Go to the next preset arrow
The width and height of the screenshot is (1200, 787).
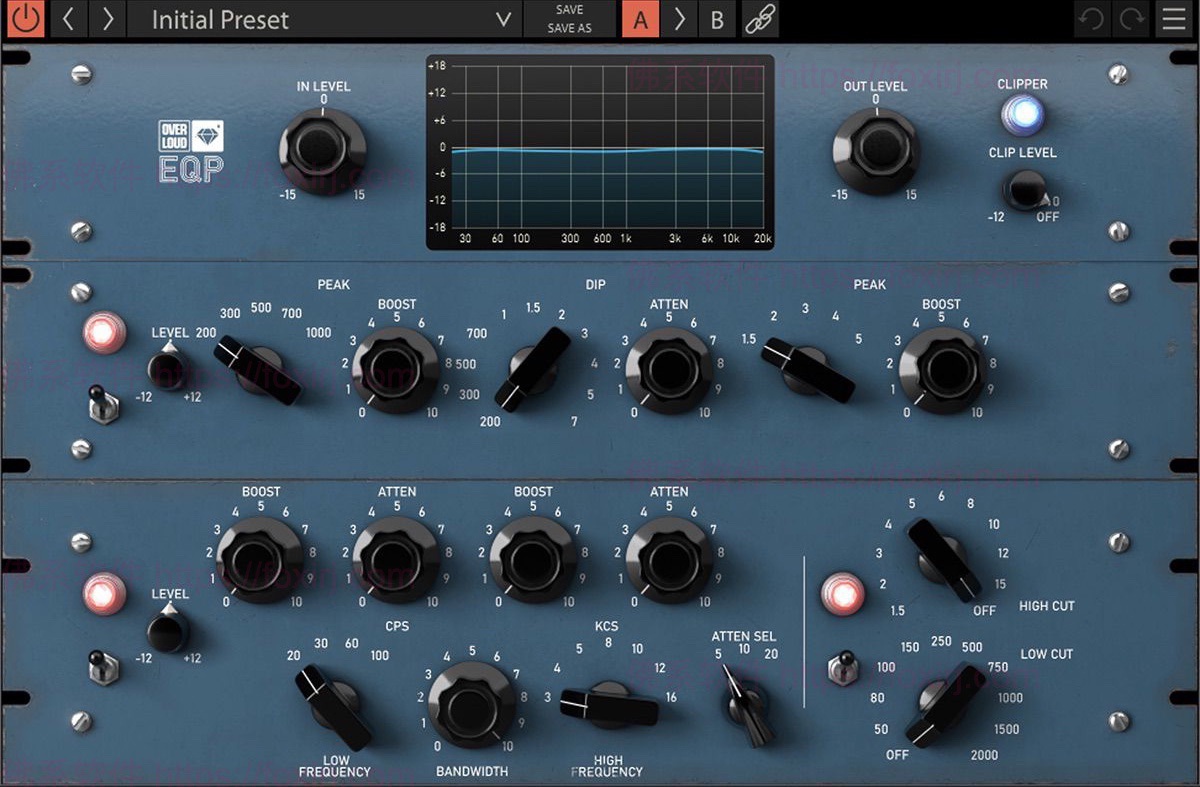[x=107, y=19]
